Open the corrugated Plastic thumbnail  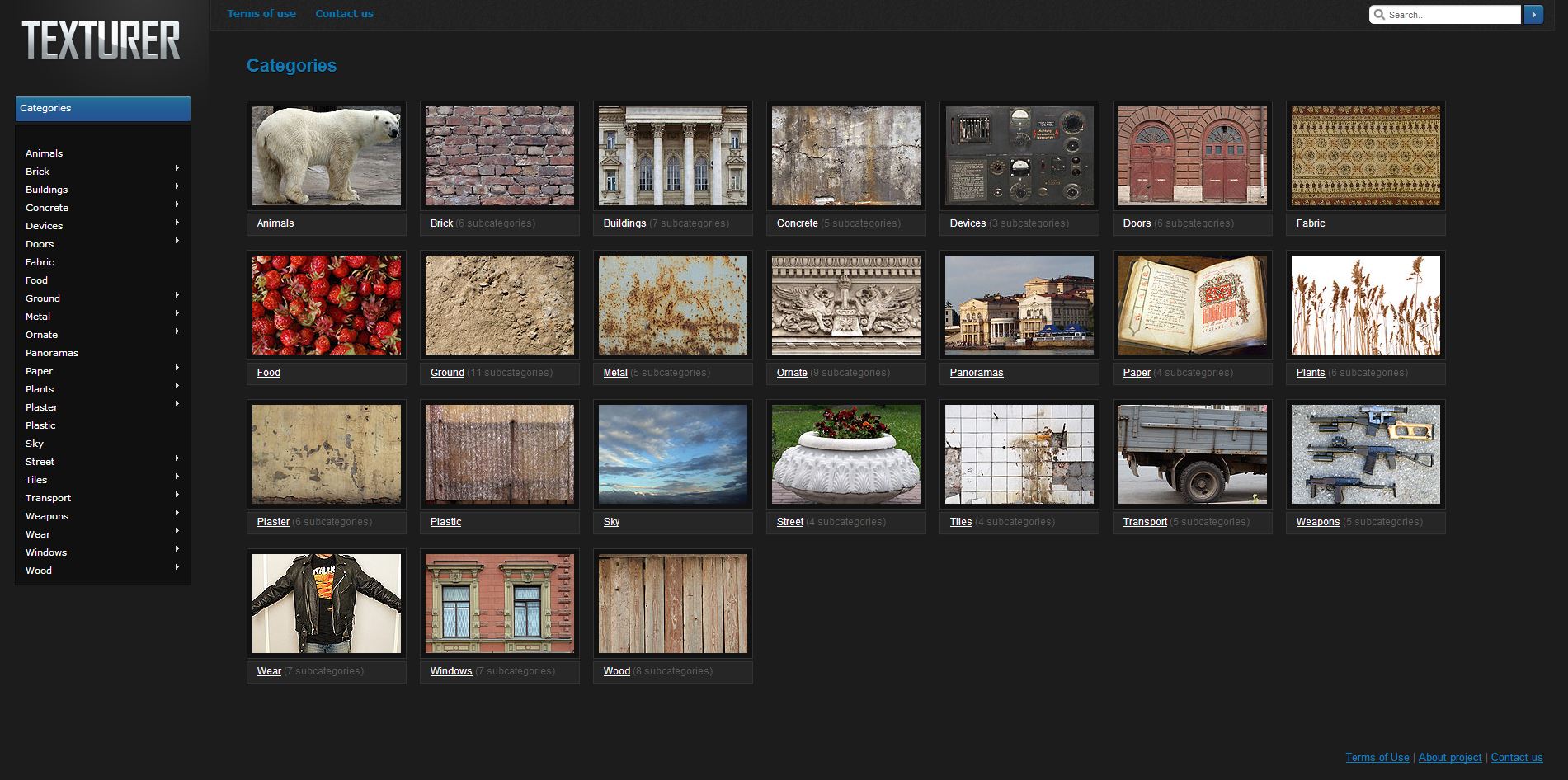[500, 454]
